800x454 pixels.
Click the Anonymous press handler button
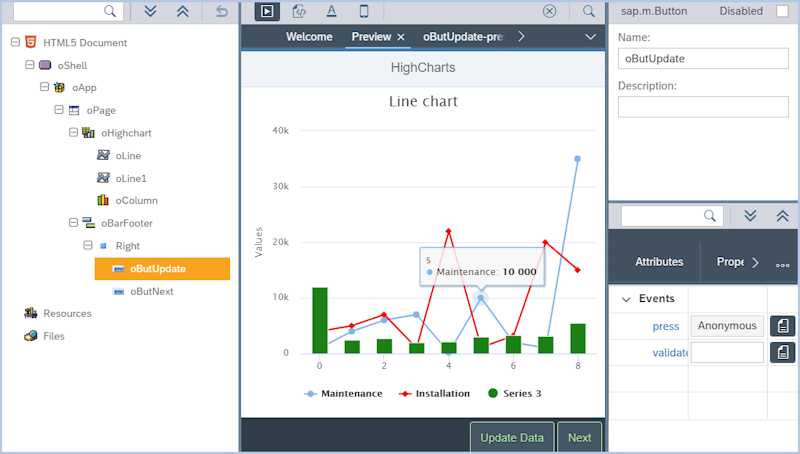click(727, 326)
